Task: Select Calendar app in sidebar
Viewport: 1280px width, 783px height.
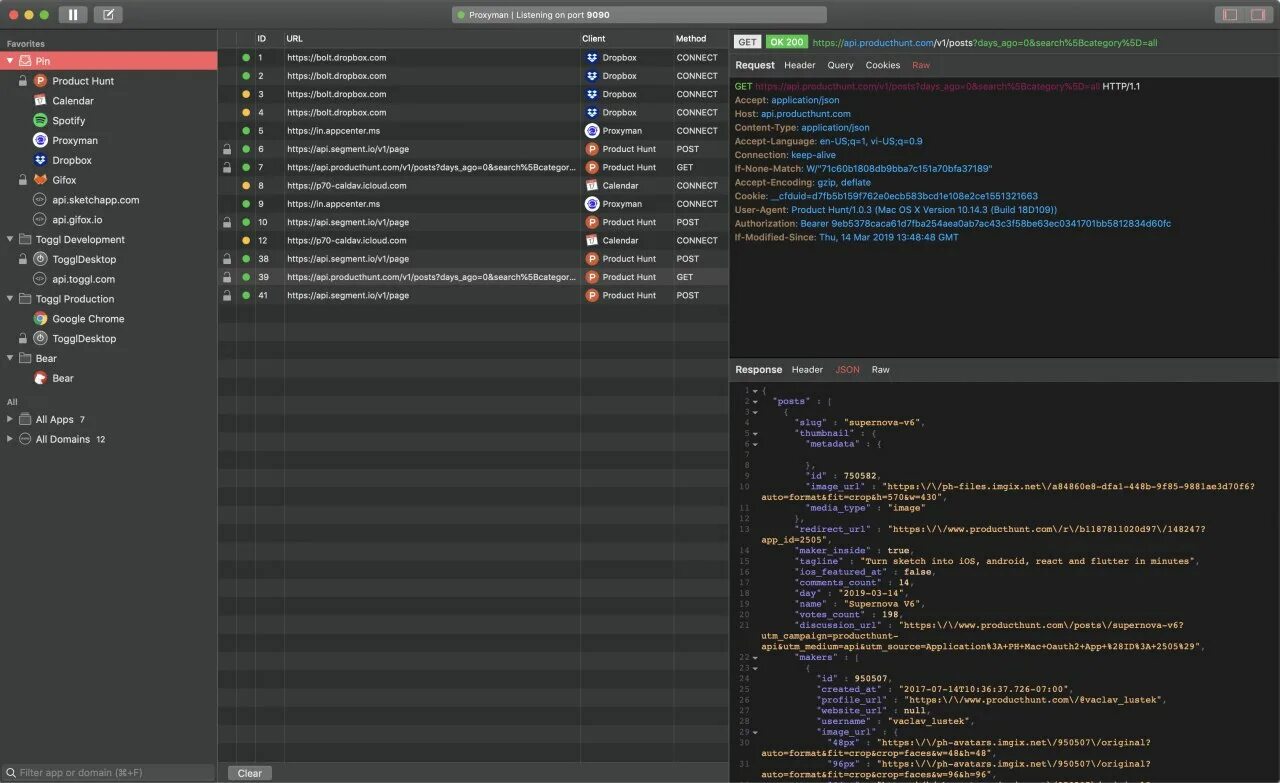Action: coord(73,101)
